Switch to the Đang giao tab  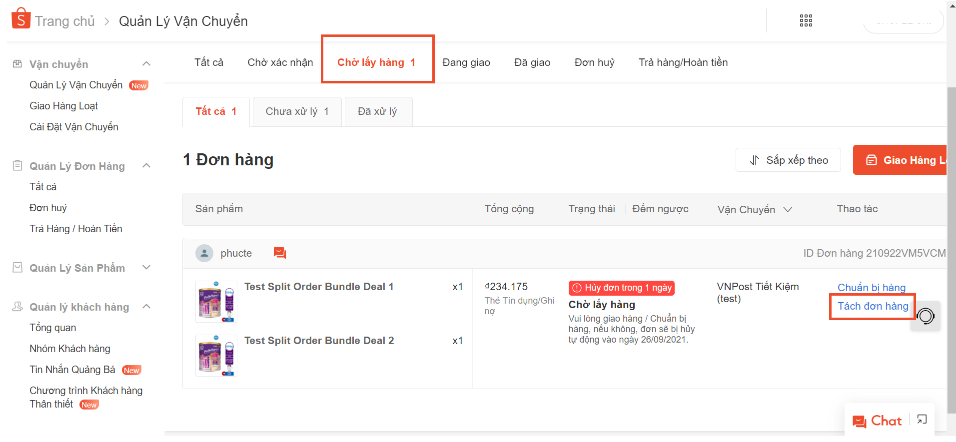[x=466, y=62]
